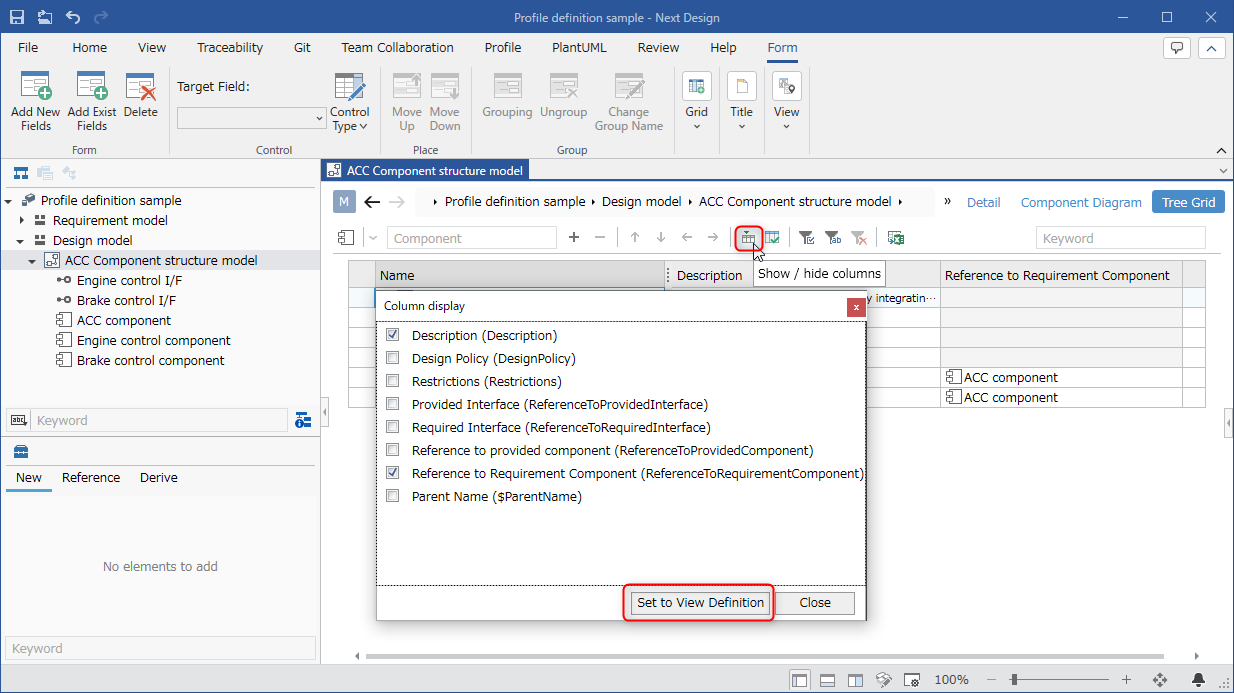
Task: Click the M model badge icon
Action: coord(344,202)
